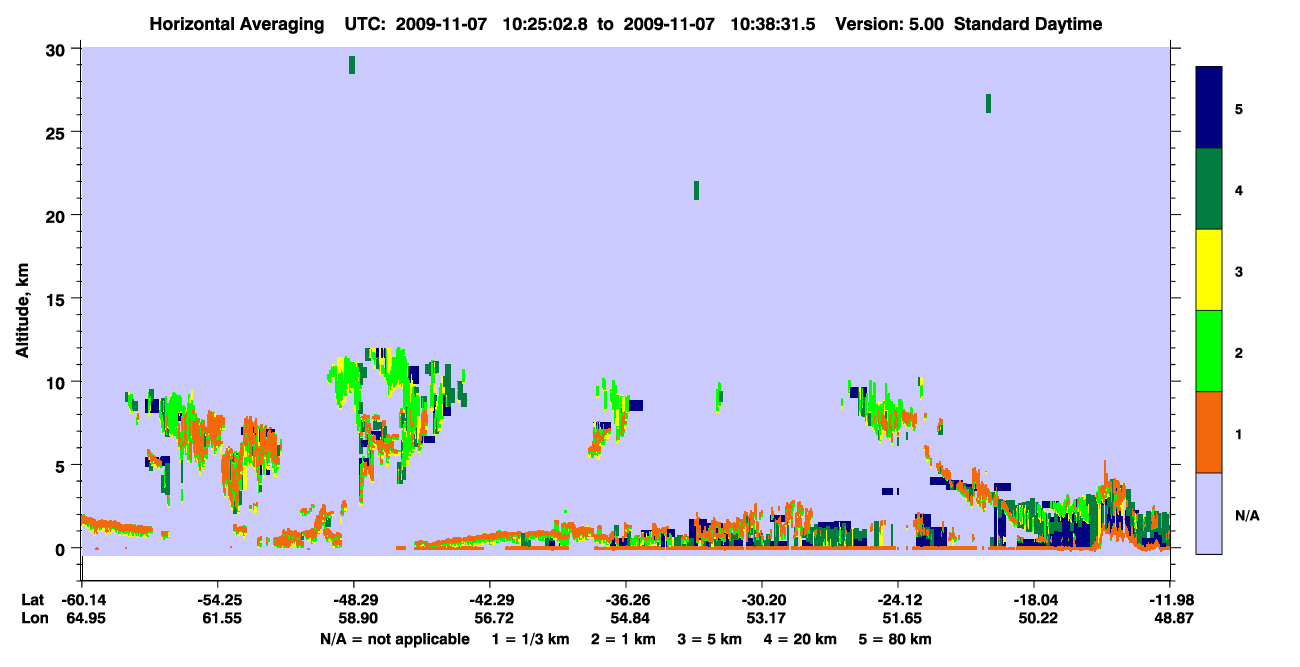This screenshot has width=1300, height=667.
Task: Click the lavender N/A colorbar segment
Action: point(1209,513)
